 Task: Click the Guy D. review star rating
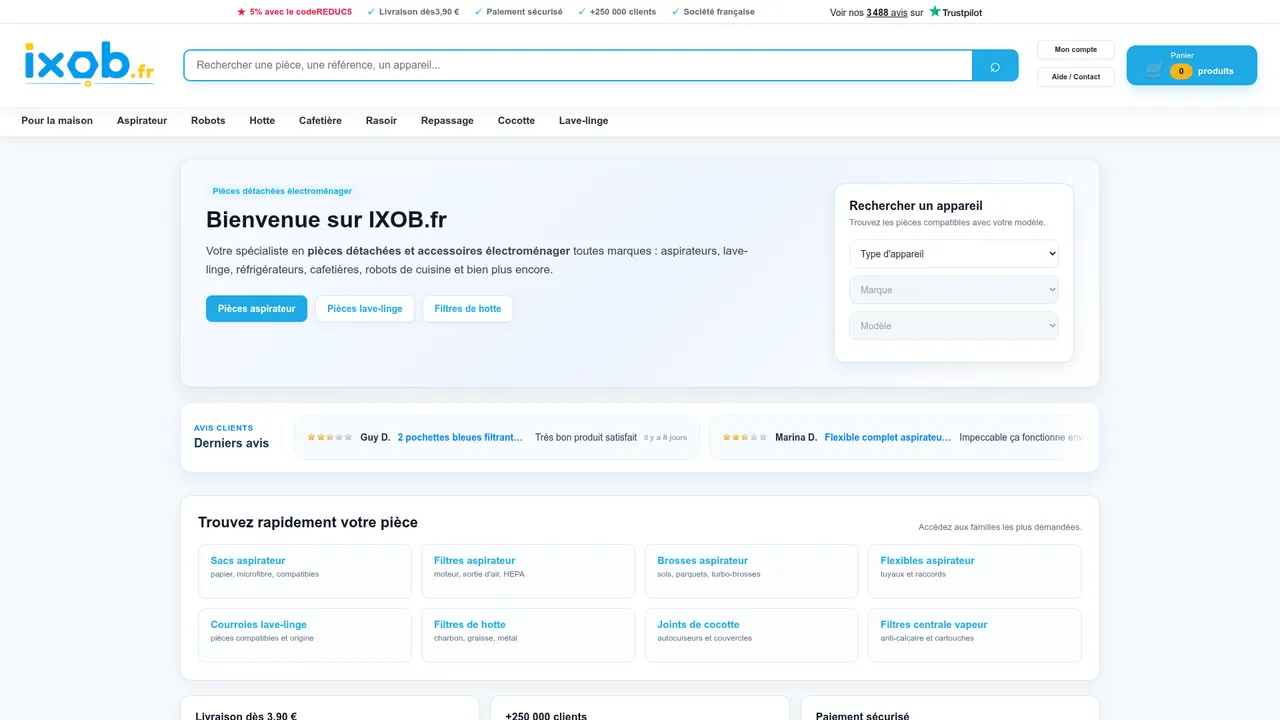click(330, 438)
